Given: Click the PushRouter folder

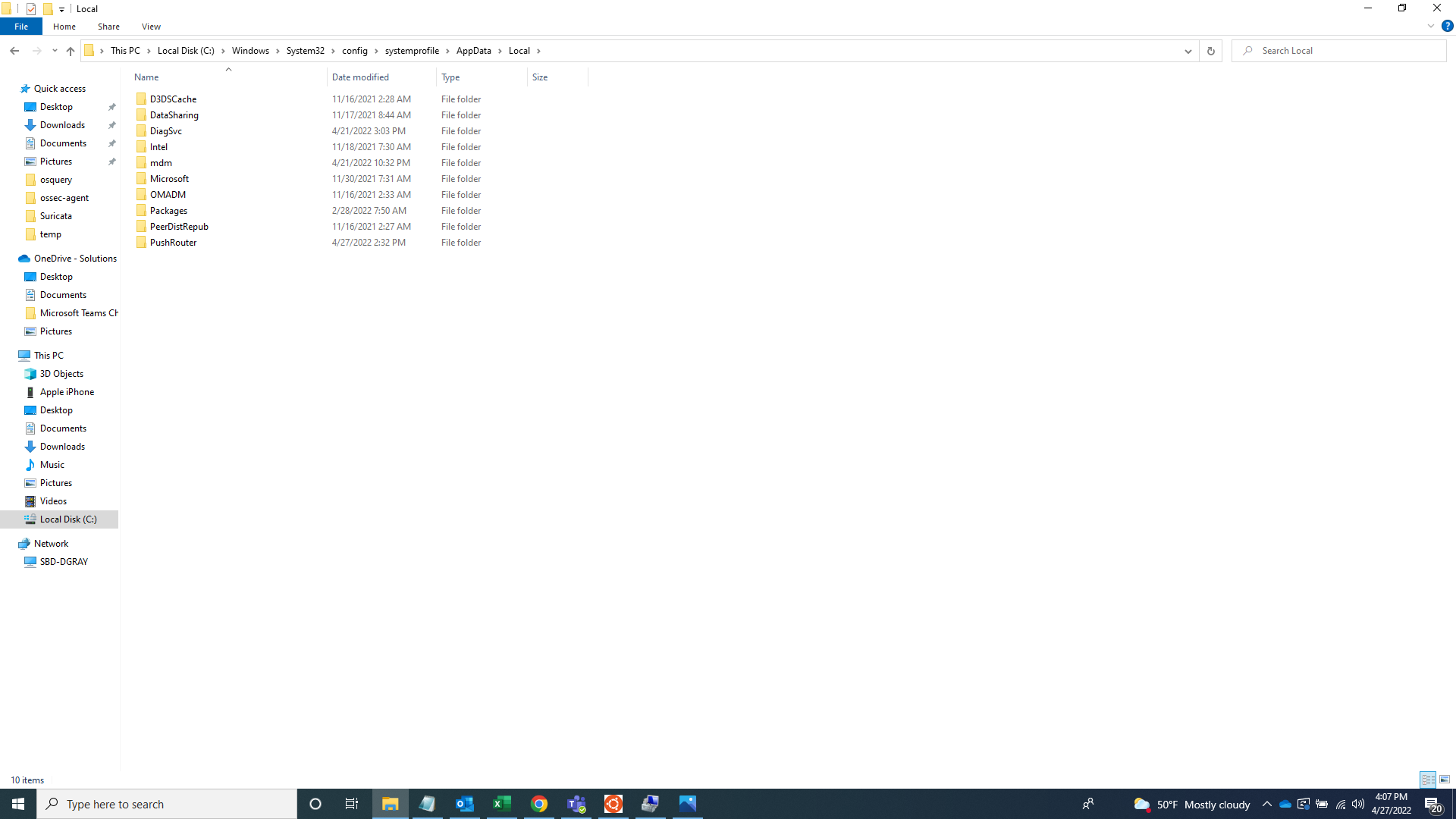Looking at the screenshot, I should coord(172,241).
